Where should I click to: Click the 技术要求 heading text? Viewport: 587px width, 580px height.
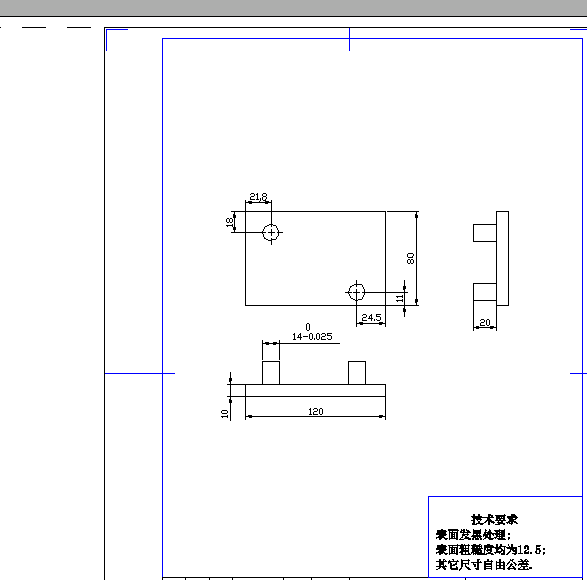(494, 519)
